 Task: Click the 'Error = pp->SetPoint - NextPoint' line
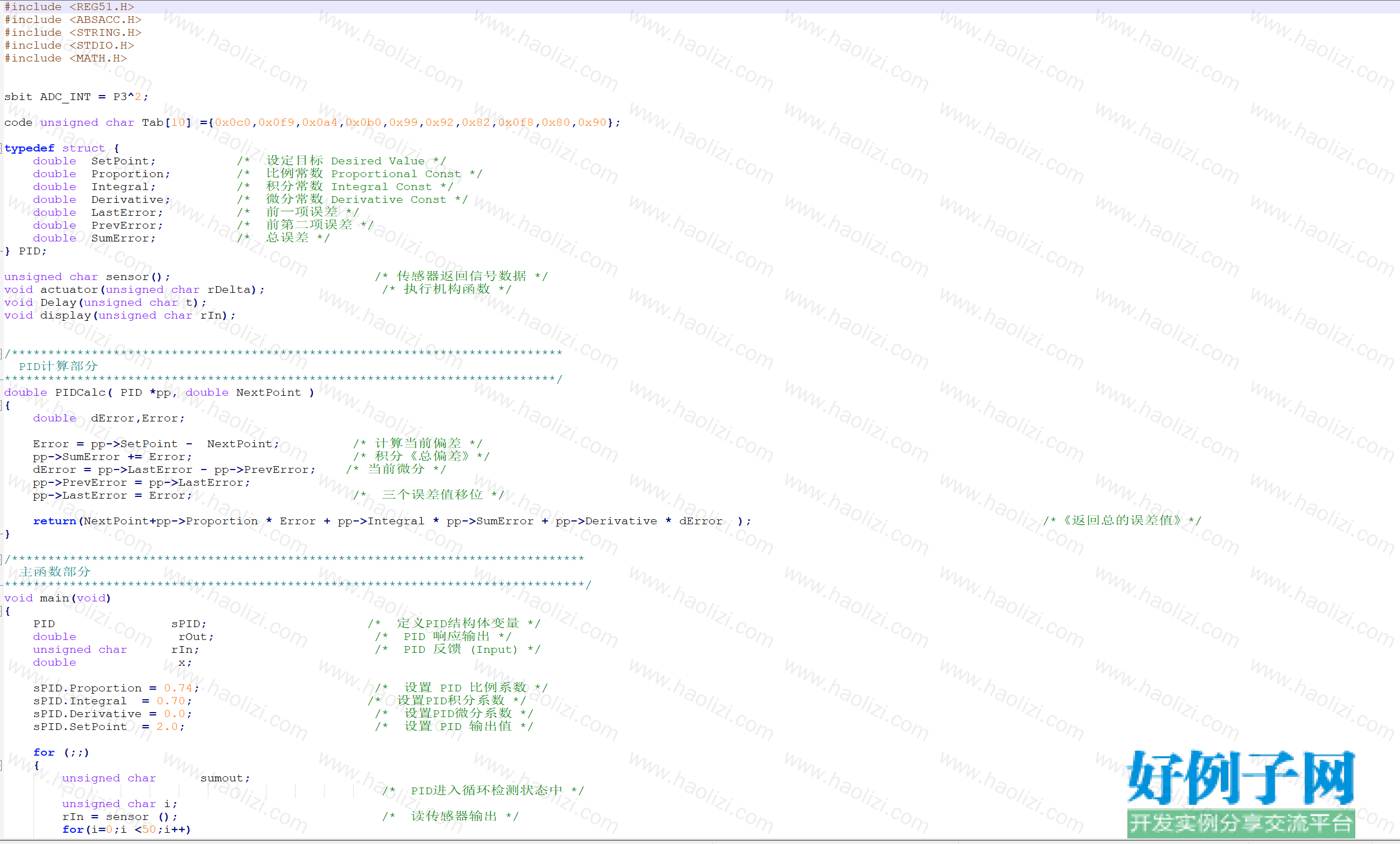click(x=156, y=444)
